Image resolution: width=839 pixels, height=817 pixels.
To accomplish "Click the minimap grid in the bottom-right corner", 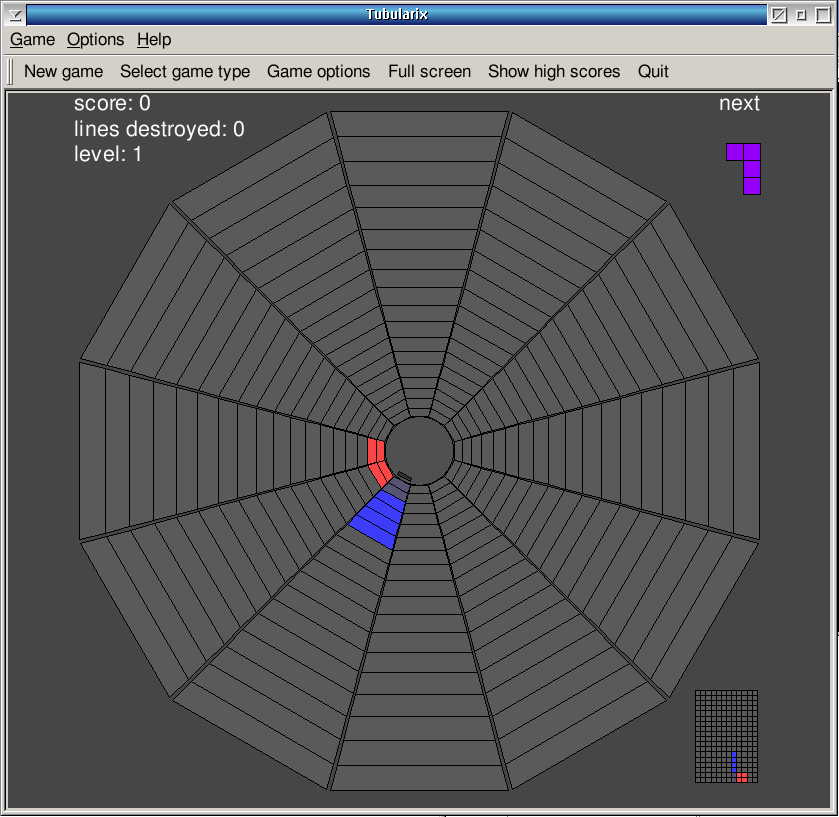I will [726, 736].
